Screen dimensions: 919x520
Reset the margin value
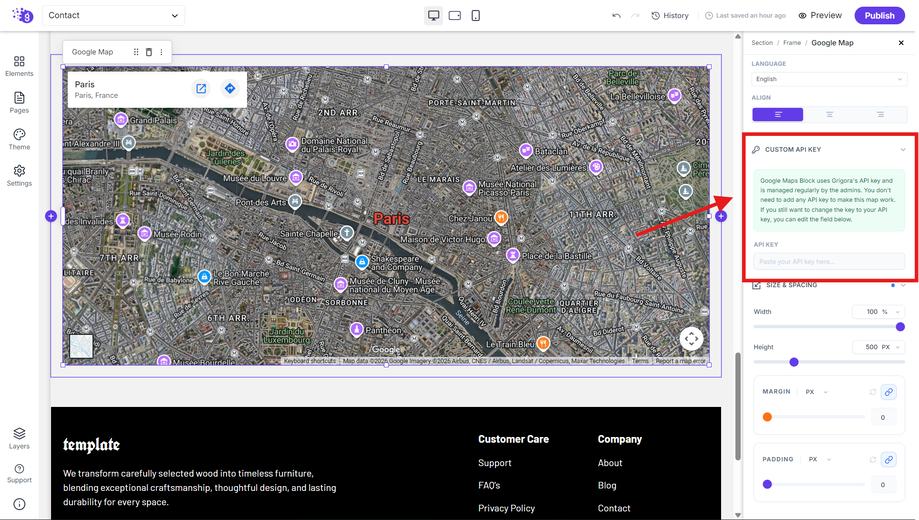click(873, 392)
